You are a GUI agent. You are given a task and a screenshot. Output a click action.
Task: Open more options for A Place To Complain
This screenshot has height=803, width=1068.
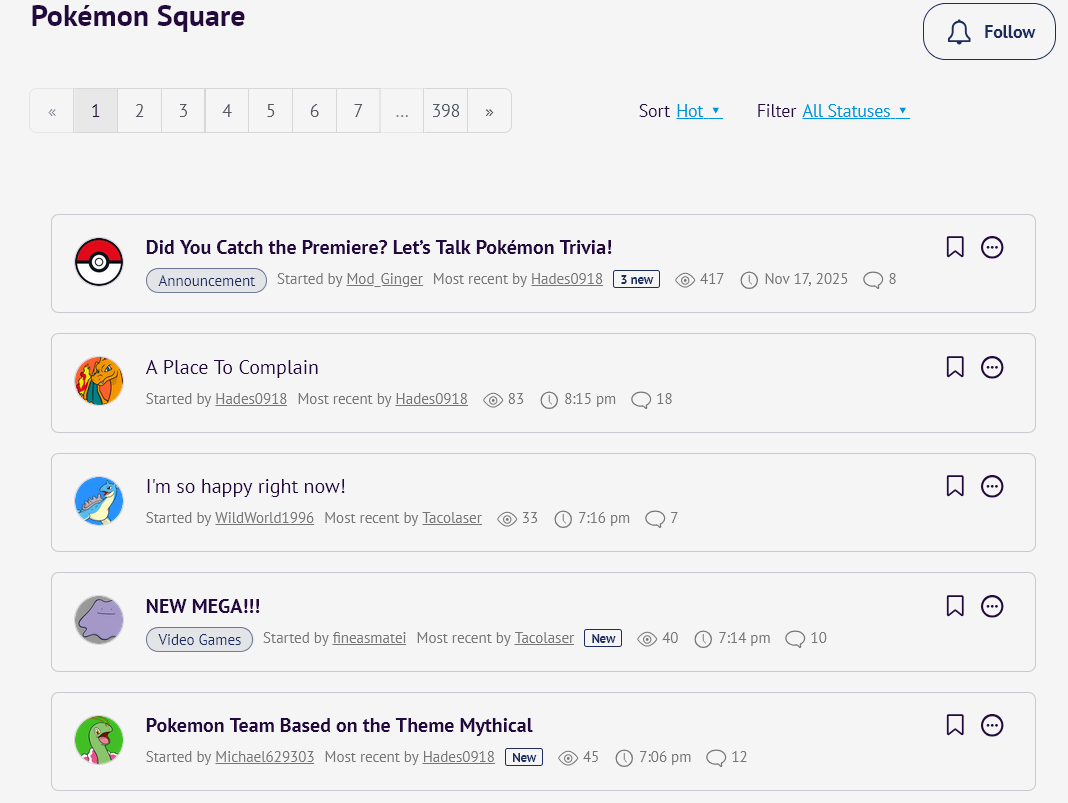point(992,367)
